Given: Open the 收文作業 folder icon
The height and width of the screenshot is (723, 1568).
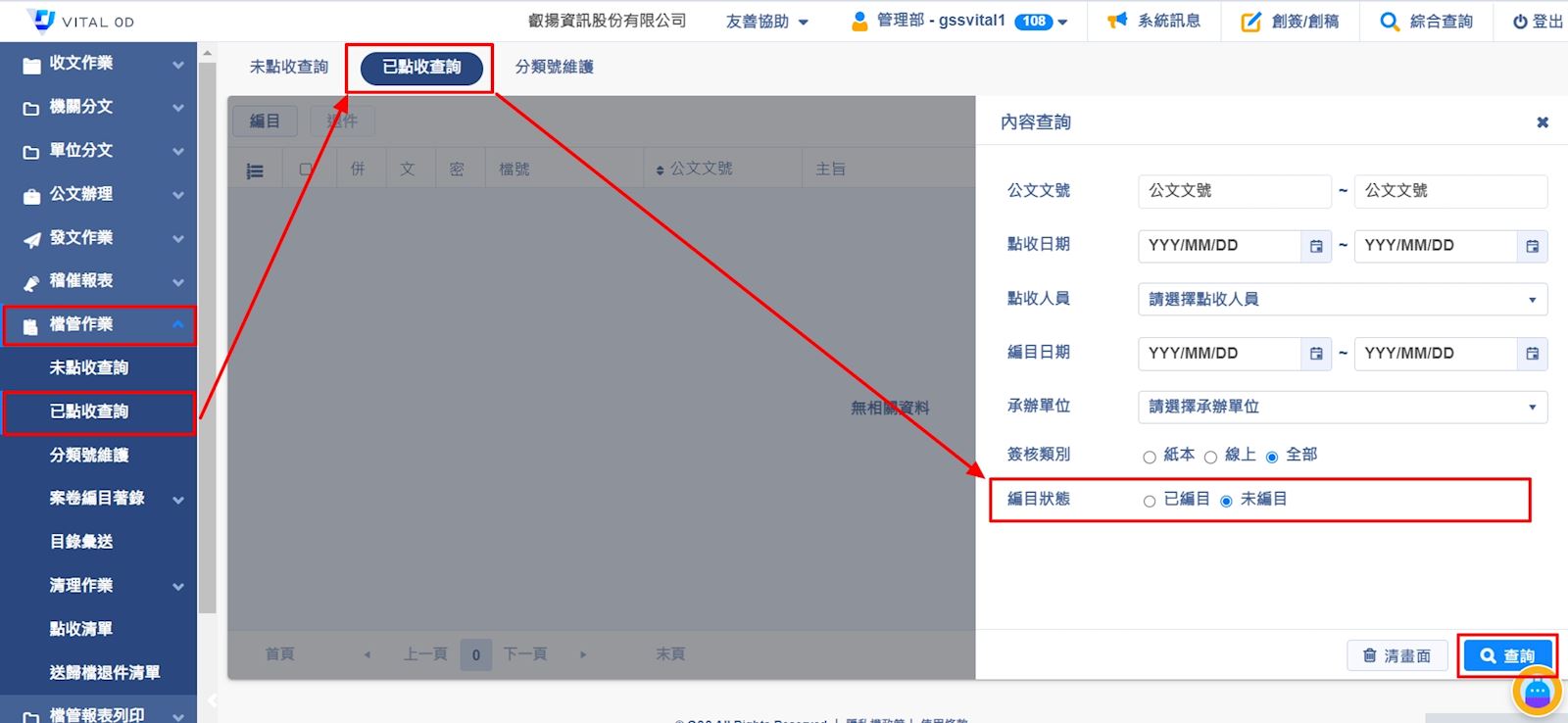Looking at the screenshot, I should point(31,65).
